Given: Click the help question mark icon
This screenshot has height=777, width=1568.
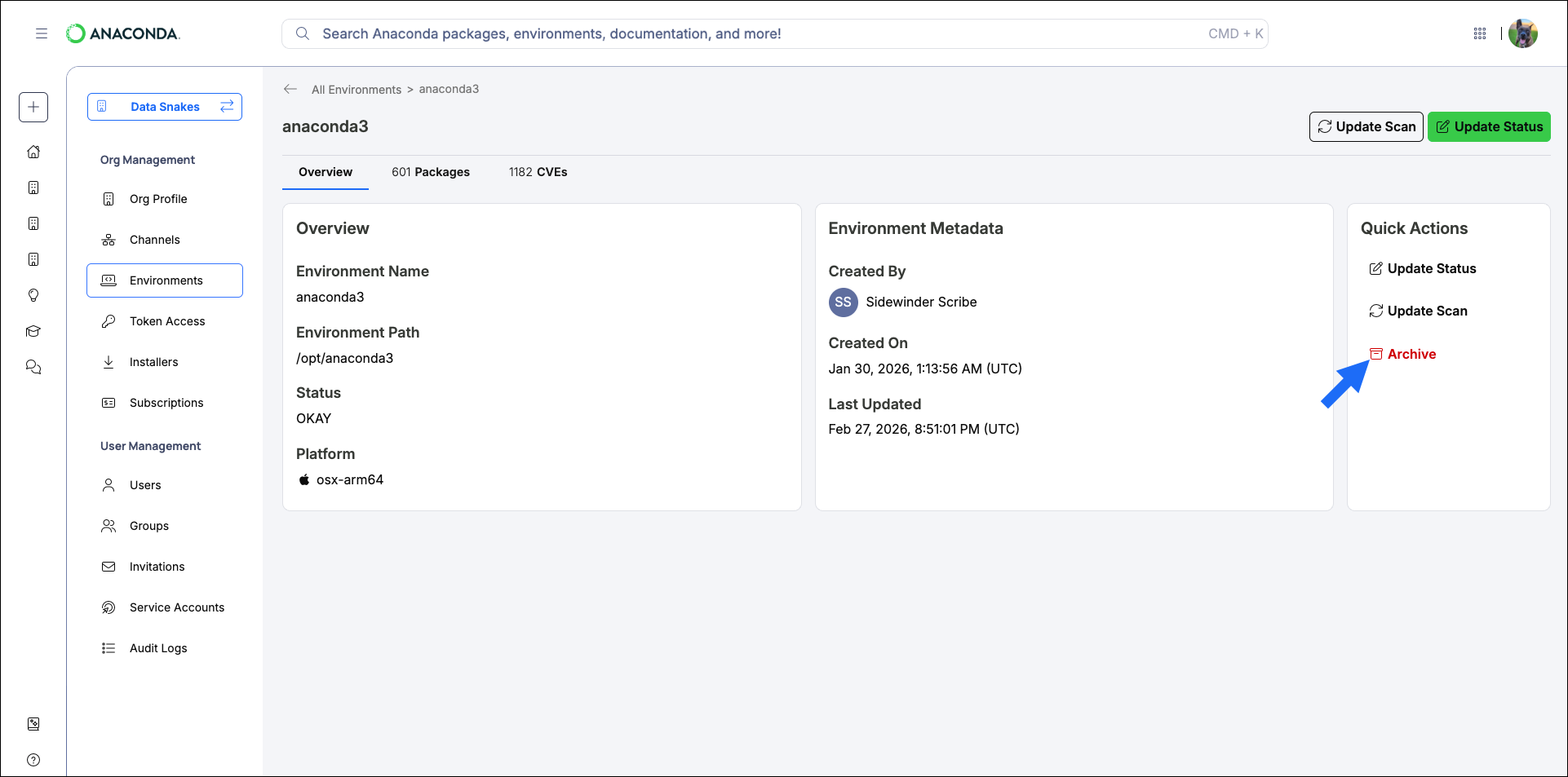Looking at the screenshot, I should point(33,760).
